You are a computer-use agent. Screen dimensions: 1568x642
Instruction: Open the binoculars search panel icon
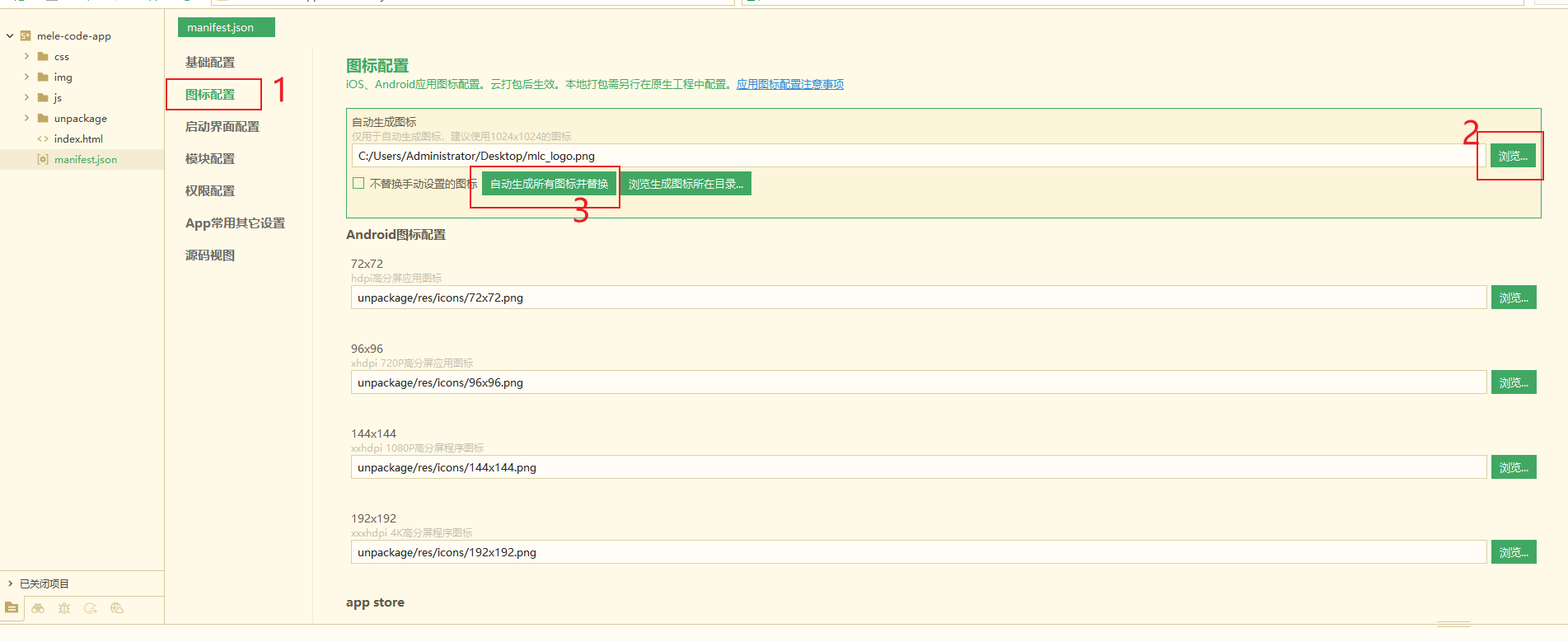[38, 608]
